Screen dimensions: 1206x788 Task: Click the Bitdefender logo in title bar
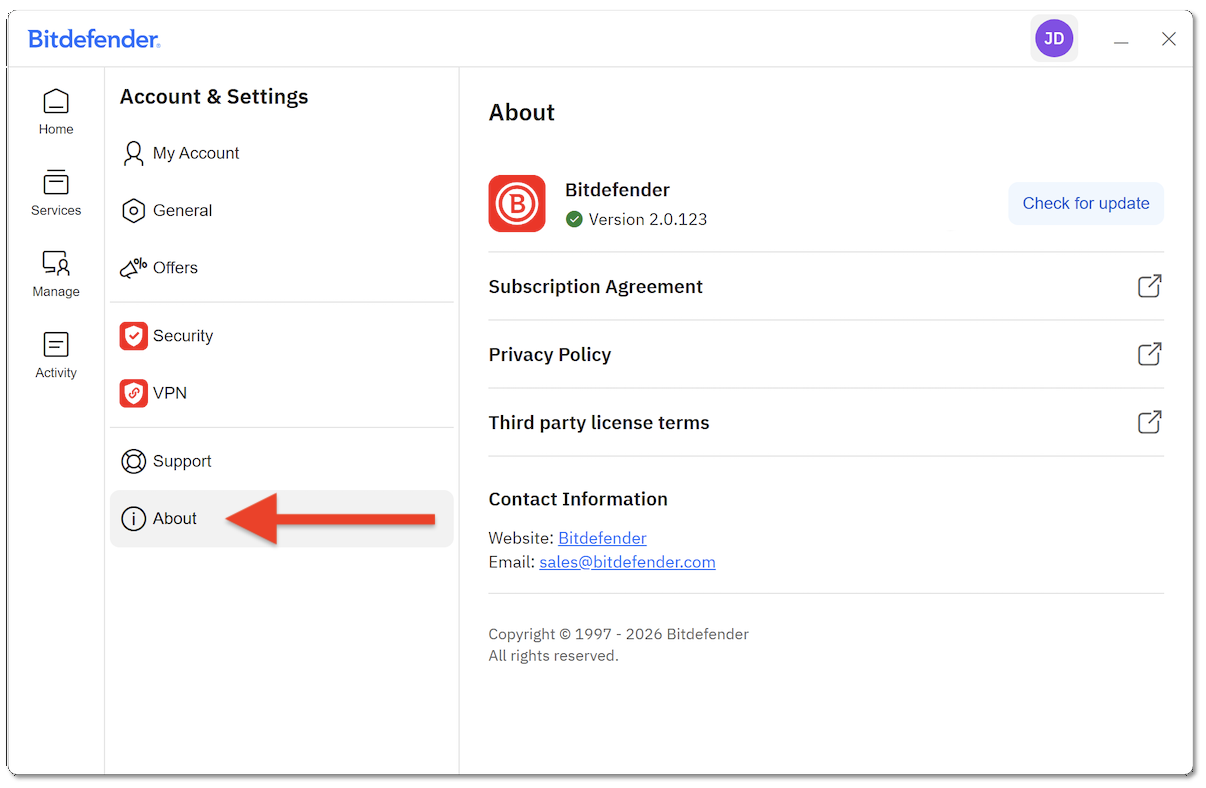[x=94, y=39]
